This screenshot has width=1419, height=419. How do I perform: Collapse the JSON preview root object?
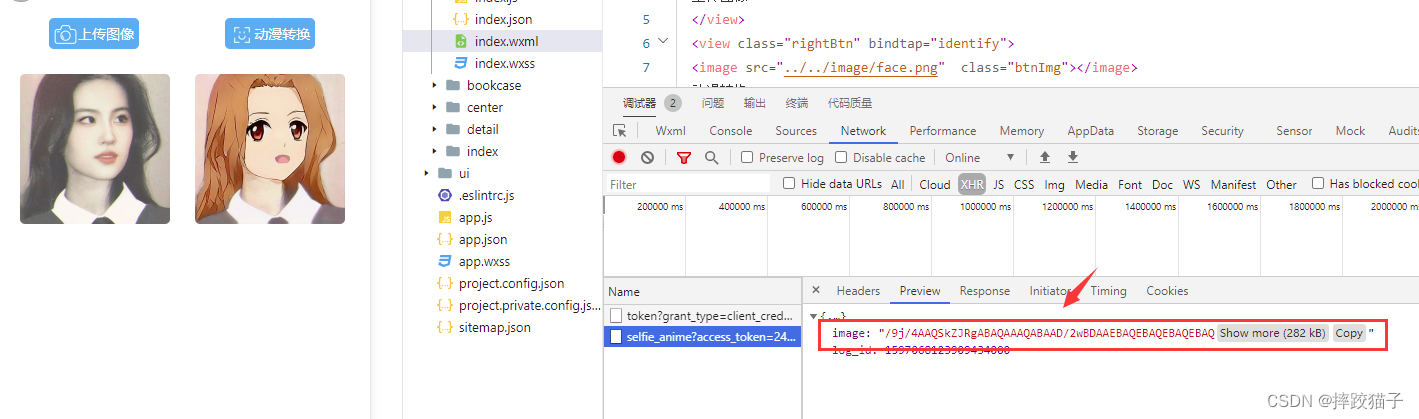pyautogui.click(x=813, y=317)
